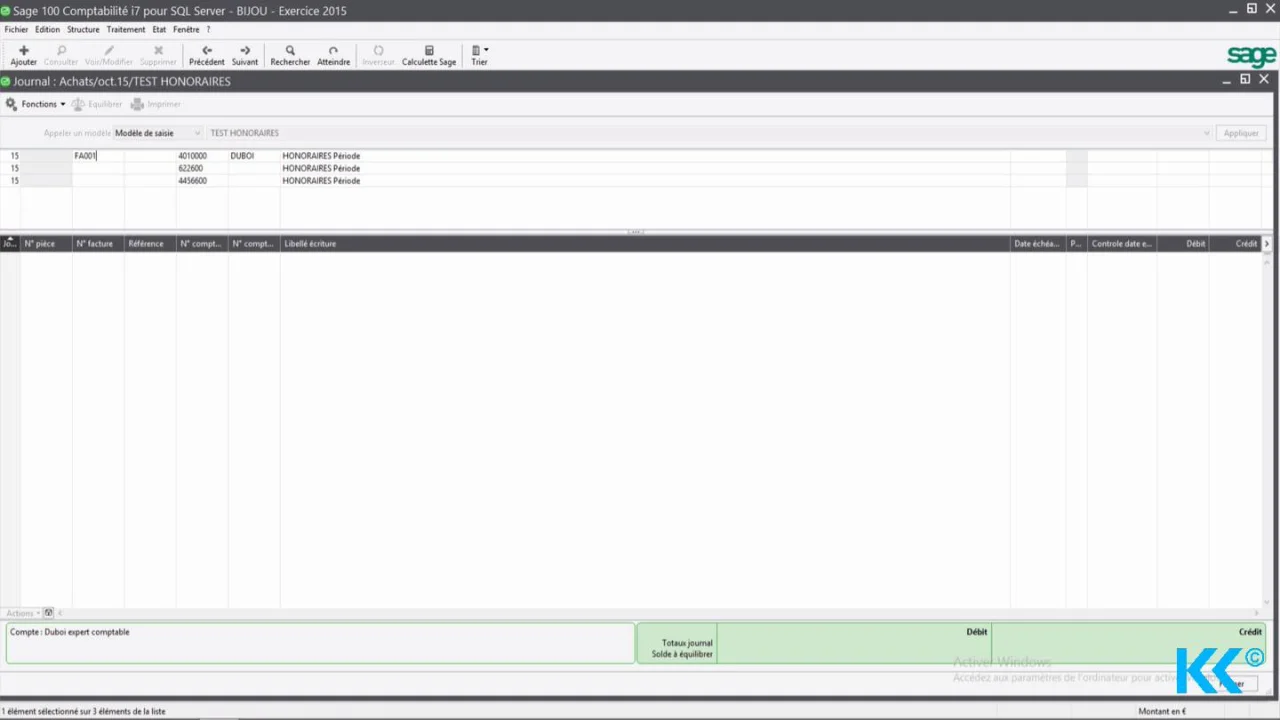This screenshot has width=1280, height=720.
Task: Open the Actions dropdown at grid bottom
Action: [22, 613]
